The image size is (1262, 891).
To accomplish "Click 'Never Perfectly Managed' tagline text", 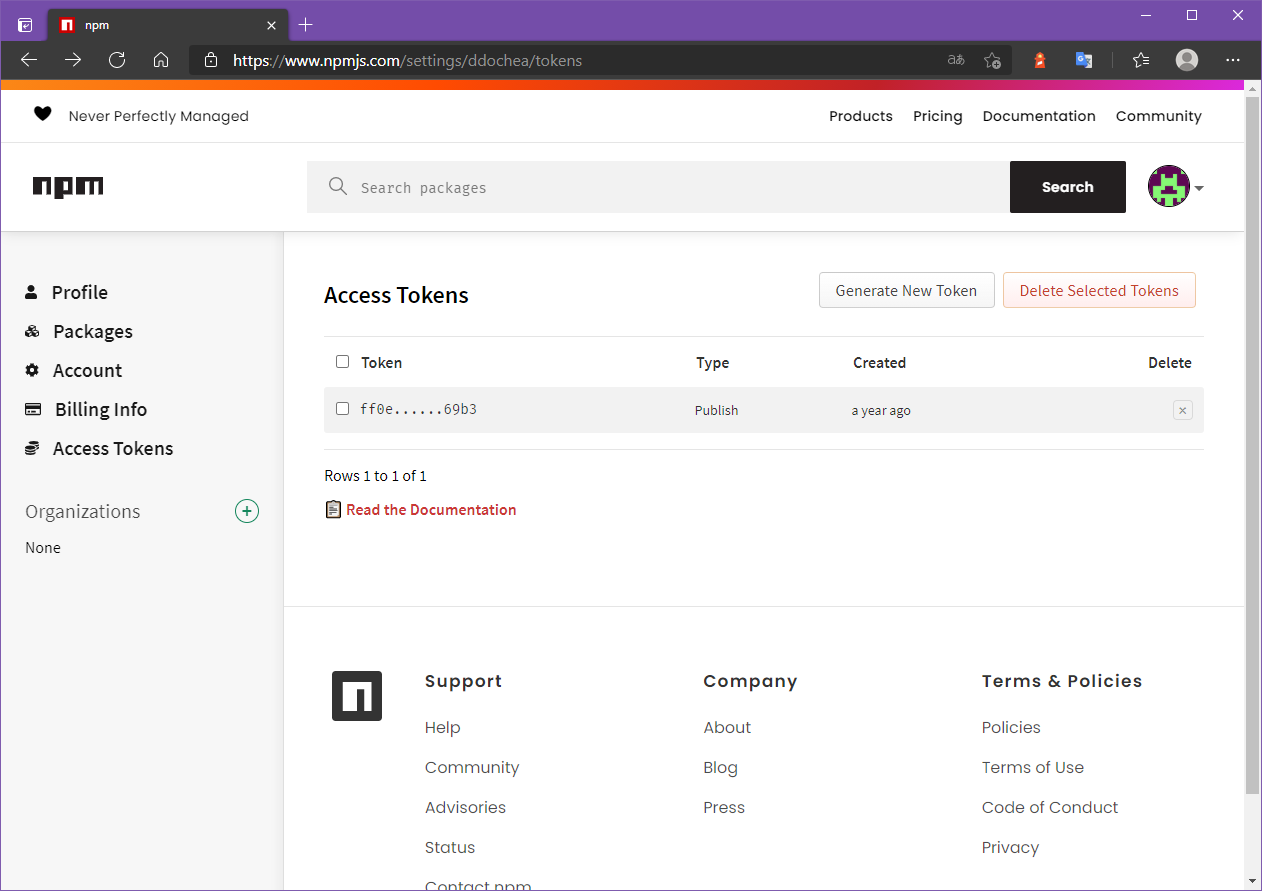I will point(158,116).
